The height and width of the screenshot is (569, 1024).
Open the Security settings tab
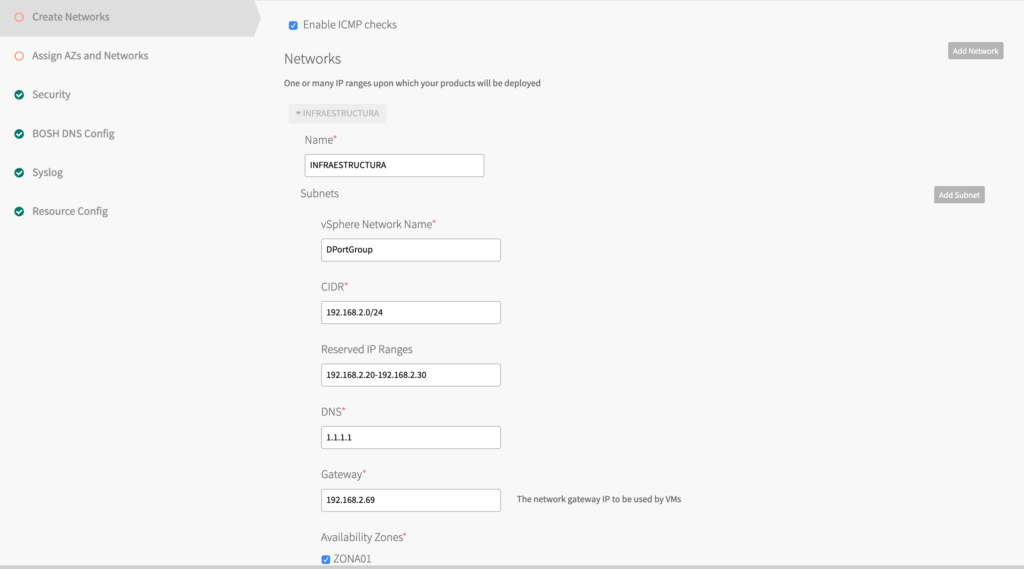tap(51, 95)
